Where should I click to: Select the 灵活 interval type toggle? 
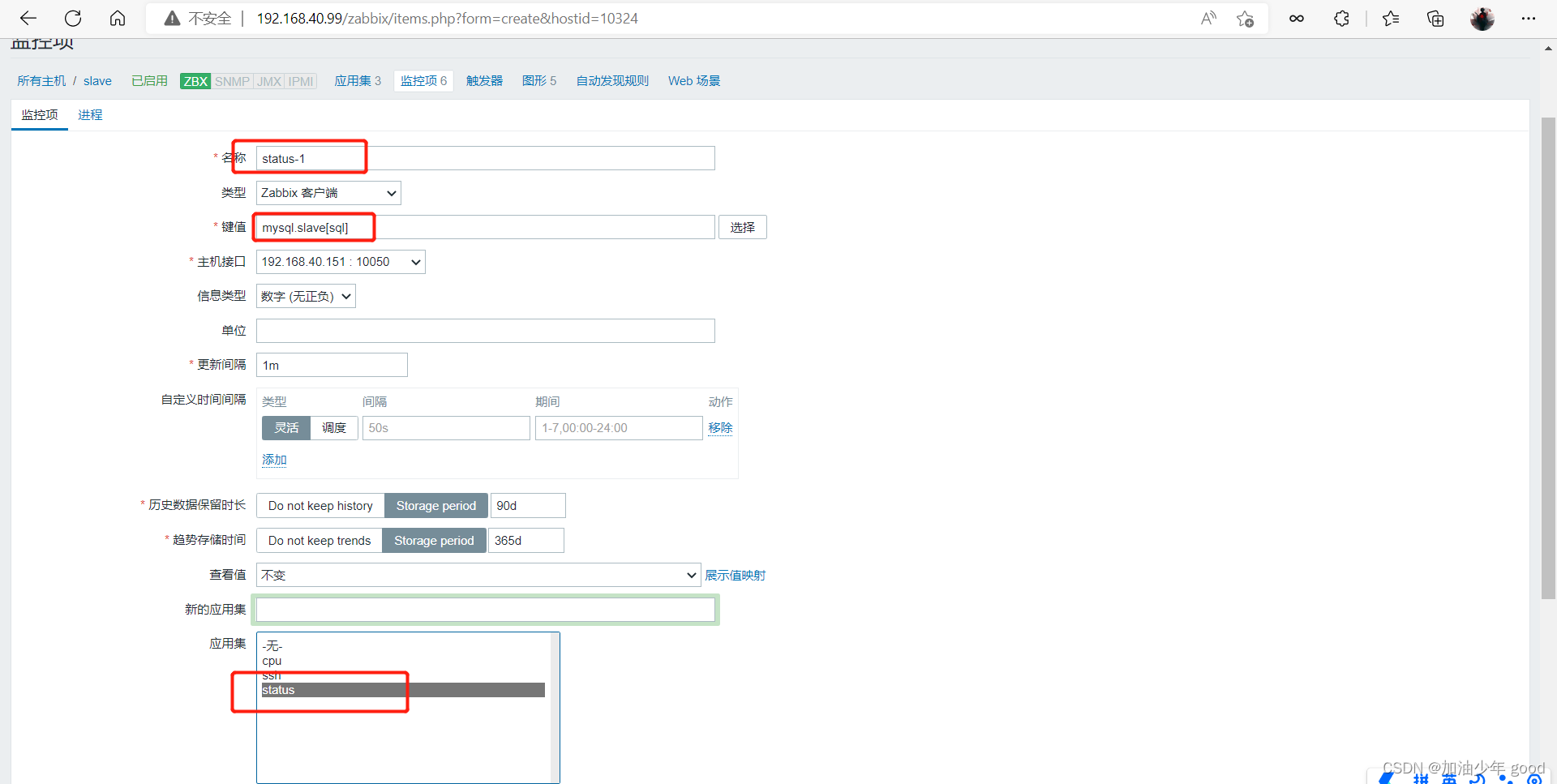click(286, 427)
